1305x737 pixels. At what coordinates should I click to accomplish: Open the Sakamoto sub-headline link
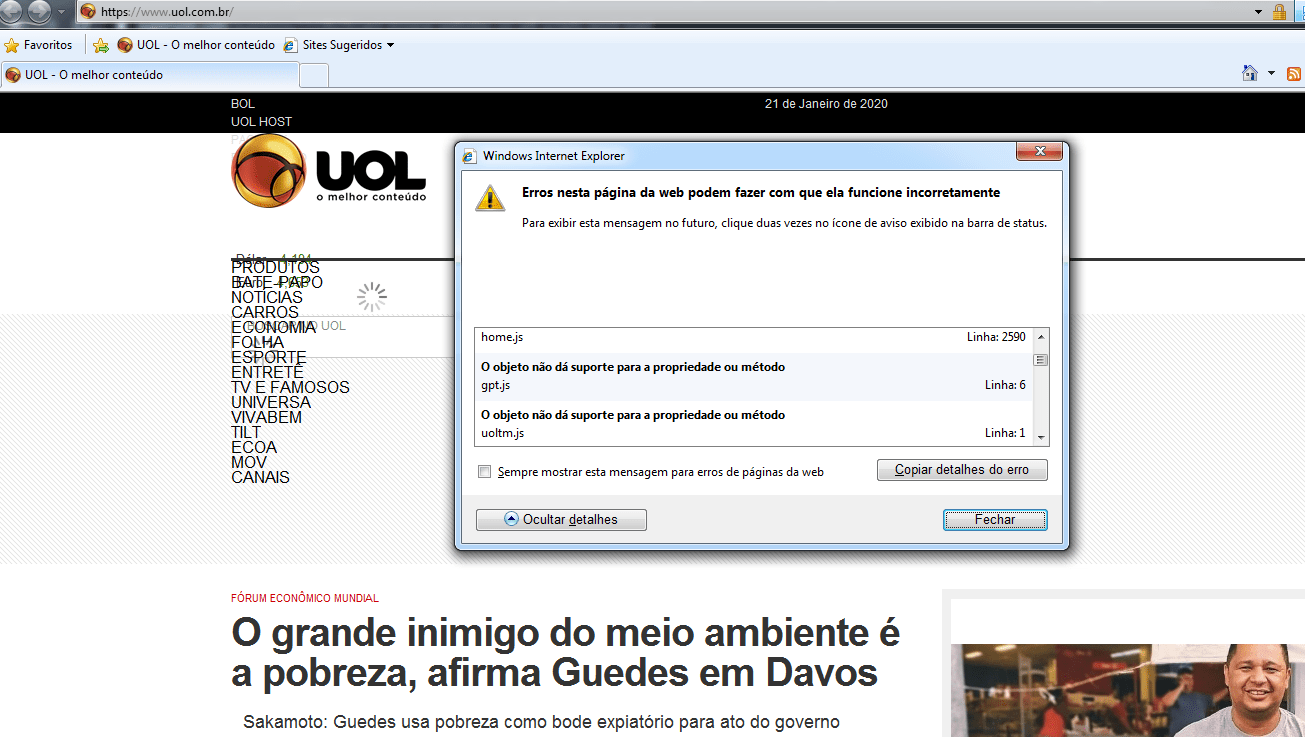pos(541,722)
